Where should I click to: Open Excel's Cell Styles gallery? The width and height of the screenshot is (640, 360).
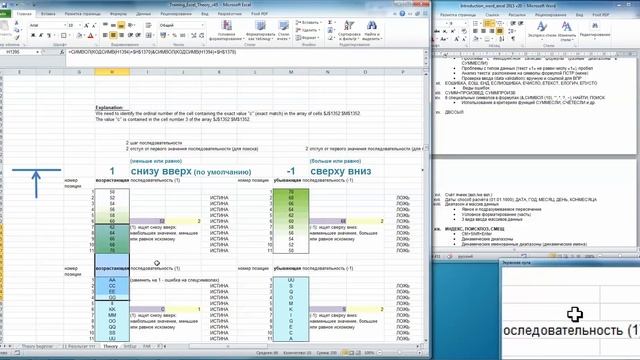(284, 30)
